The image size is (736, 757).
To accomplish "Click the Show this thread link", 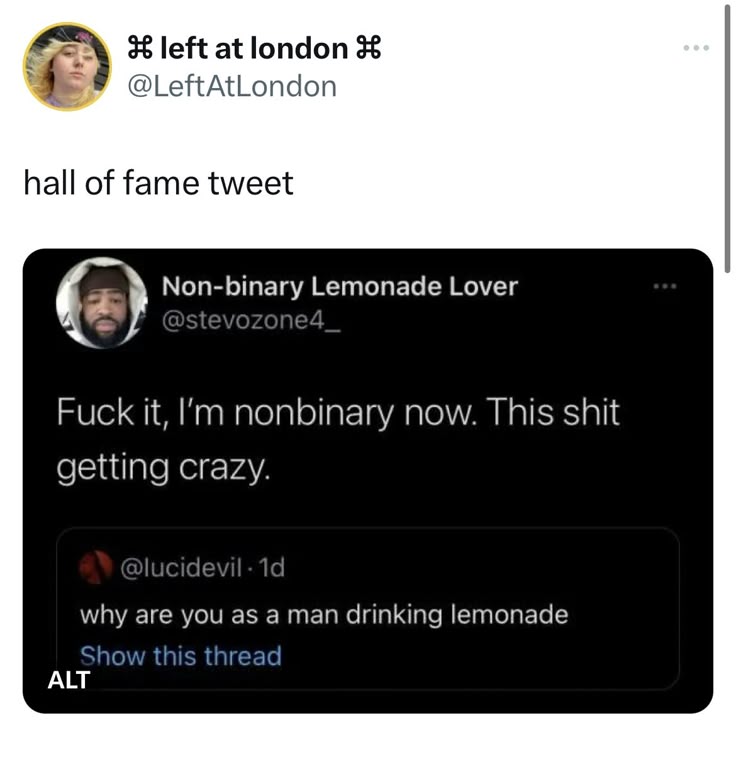I will tap(181, 656).
